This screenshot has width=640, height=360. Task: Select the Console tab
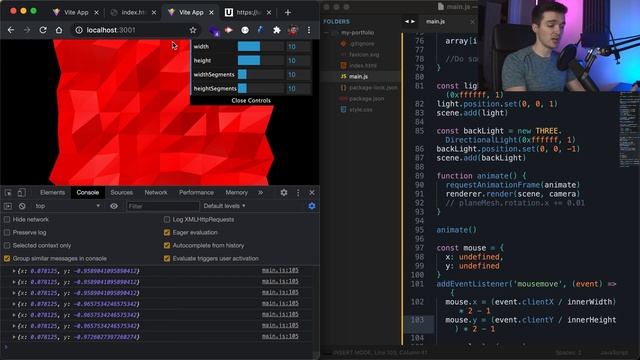coord(88,193)
